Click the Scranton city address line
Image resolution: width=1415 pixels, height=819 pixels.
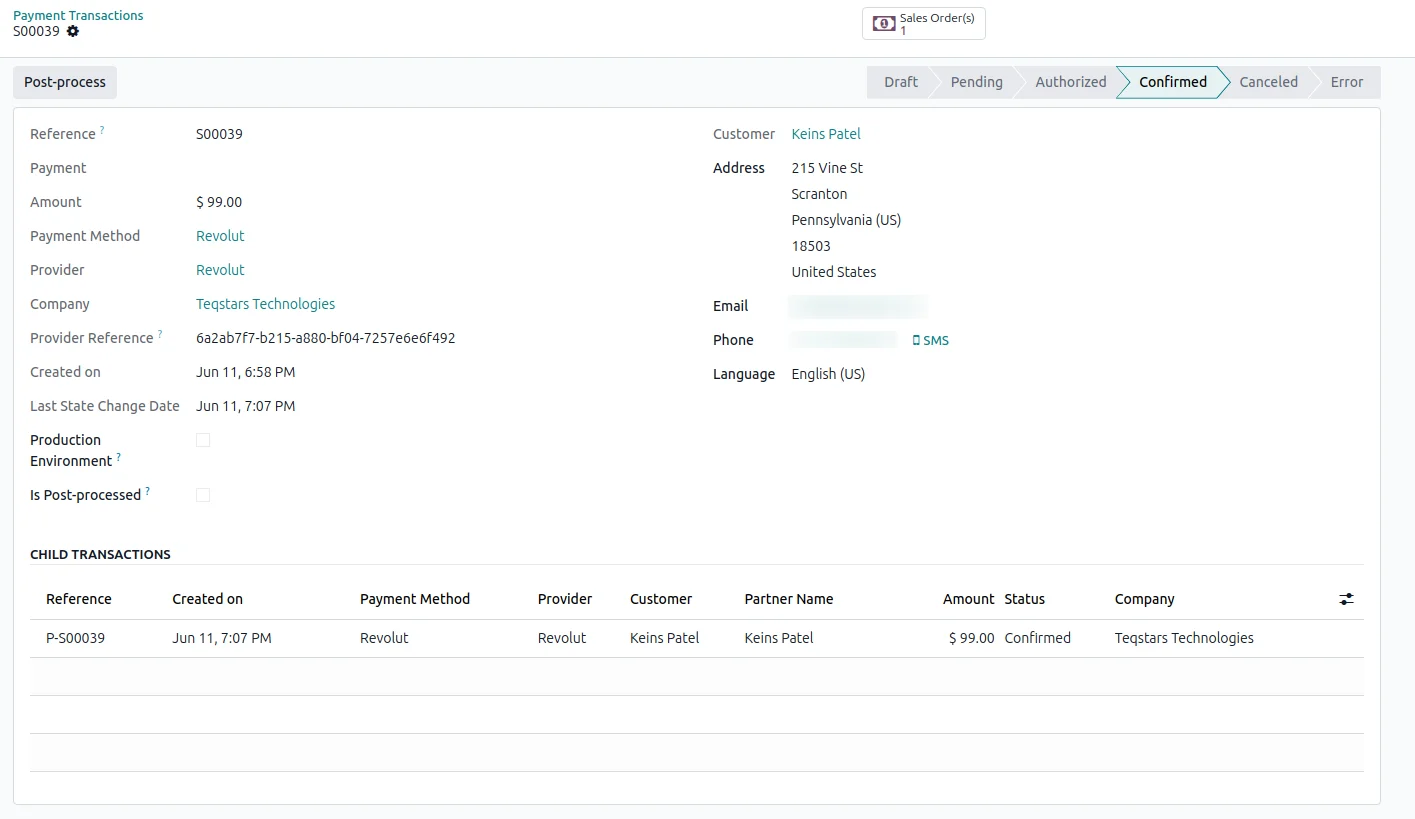pos(819,194)
